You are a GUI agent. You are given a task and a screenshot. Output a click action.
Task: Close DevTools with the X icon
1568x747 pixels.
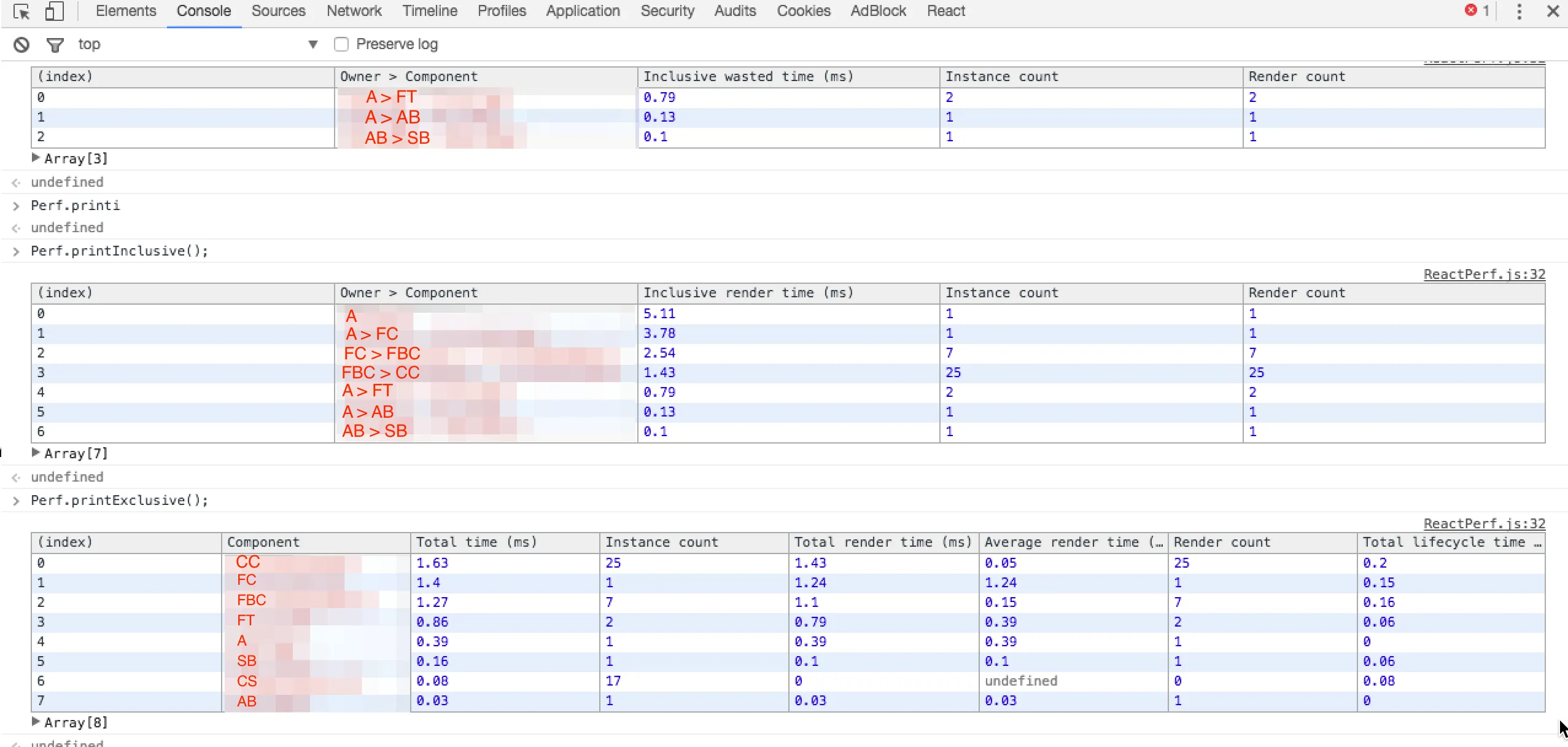(x=1553, y=11)
